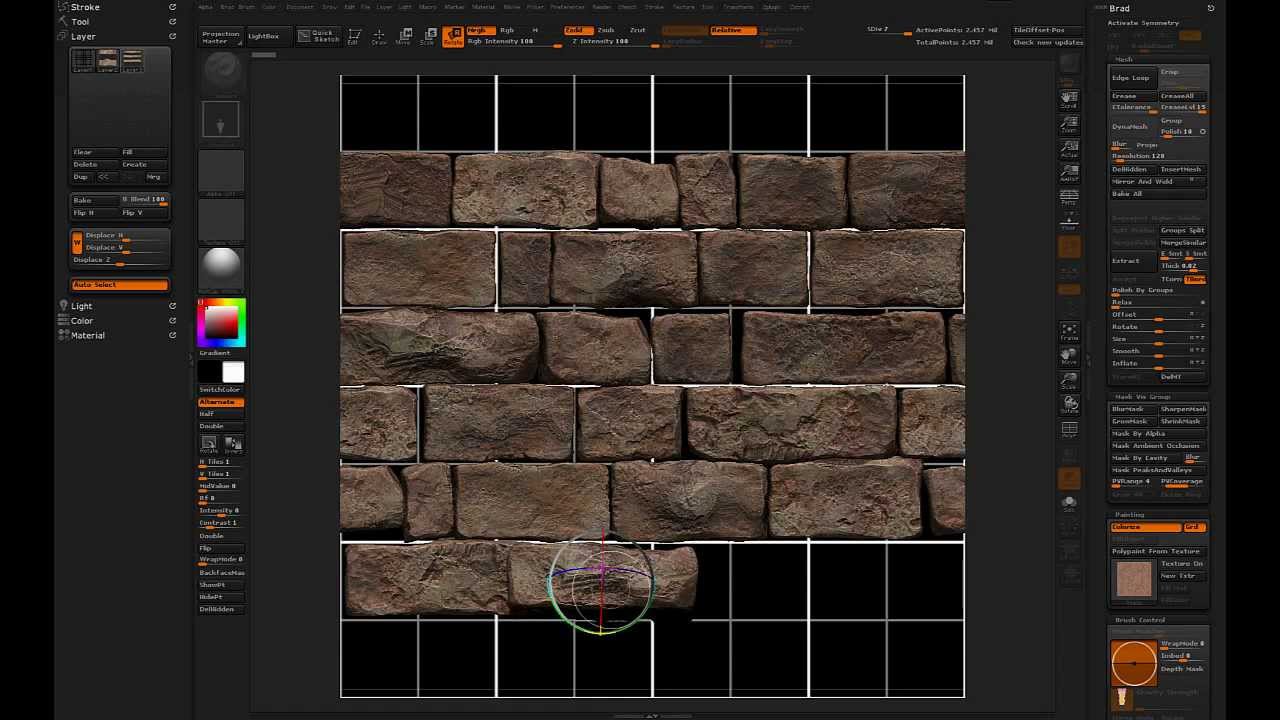
Task: Click the Extract button
Action: tap(1134, 261)
